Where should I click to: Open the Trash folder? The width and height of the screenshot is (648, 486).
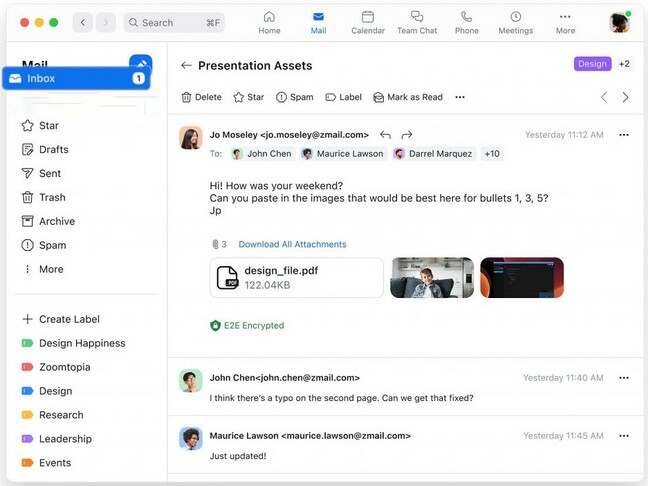tap(43, 198)
